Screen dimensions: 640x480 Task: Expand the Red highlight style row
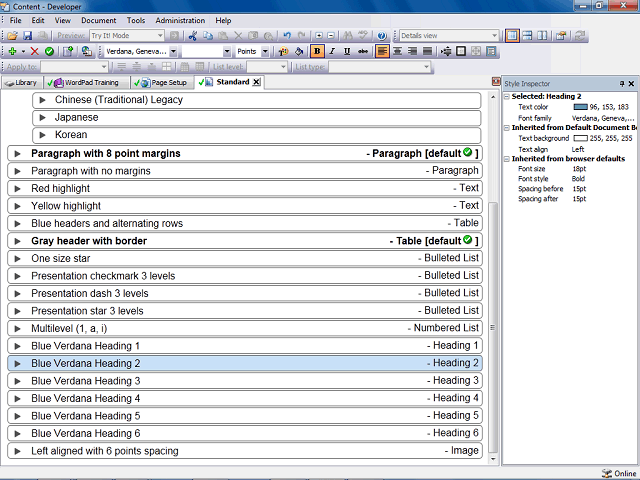[18, 189]
